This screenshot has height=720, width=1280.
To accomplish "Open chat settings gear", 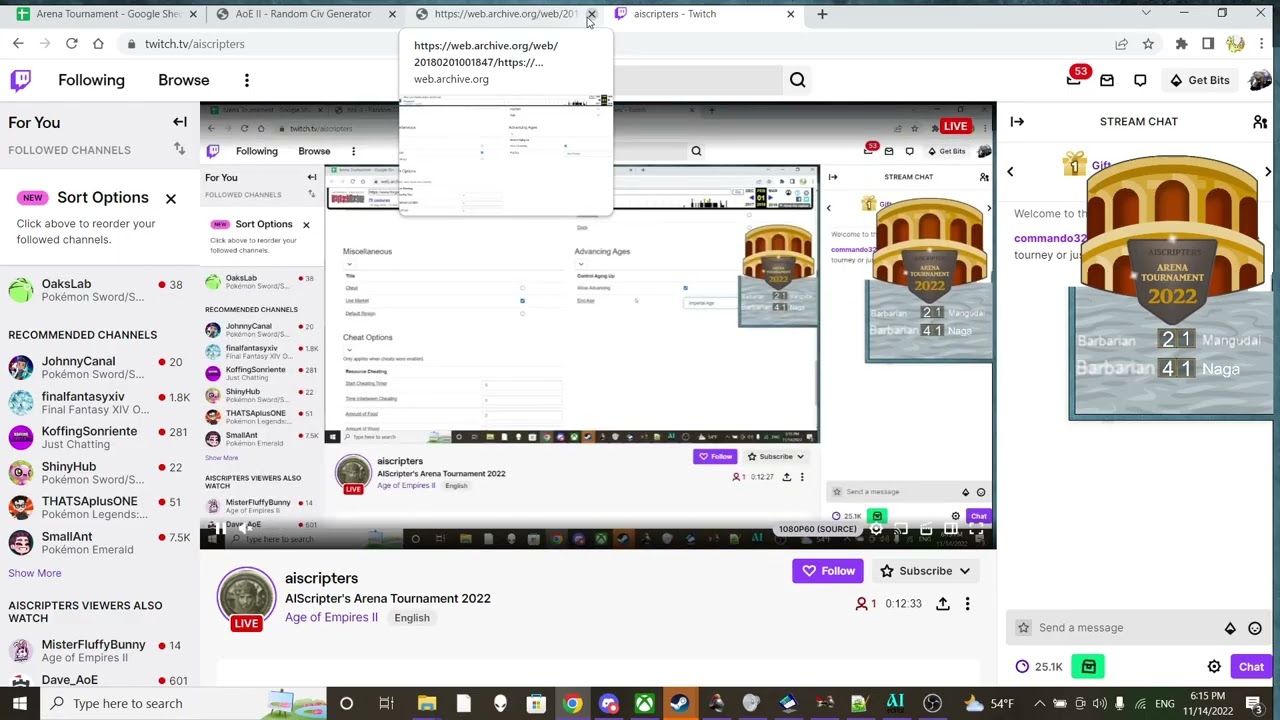I will click(1214, 667).
